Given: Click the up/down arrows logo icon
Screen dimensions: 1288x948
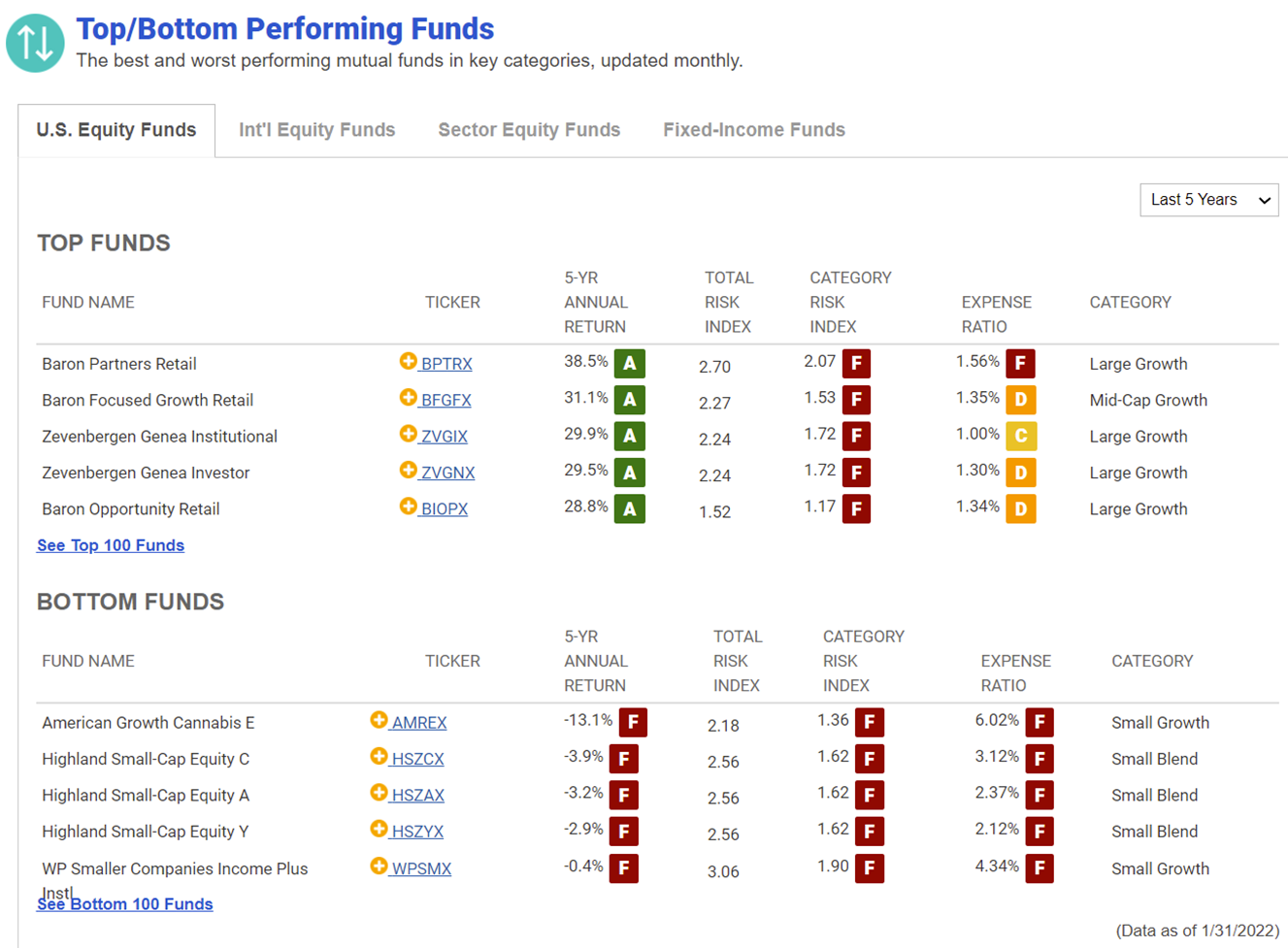Looking at the screenshot, I should (x=35, y=43).
